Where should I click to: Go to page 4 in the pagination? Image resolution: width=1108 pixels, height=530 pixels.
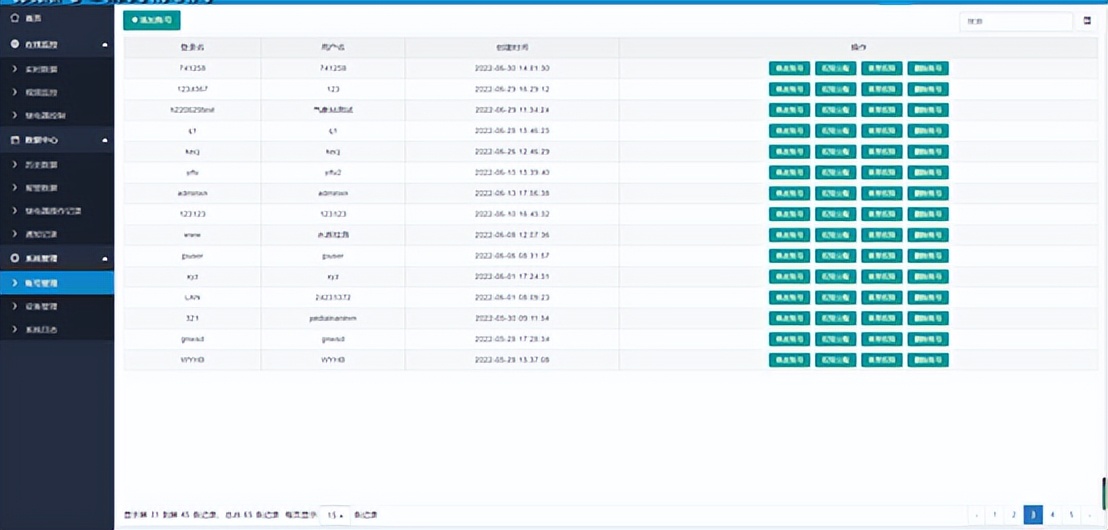[1052, 515]
